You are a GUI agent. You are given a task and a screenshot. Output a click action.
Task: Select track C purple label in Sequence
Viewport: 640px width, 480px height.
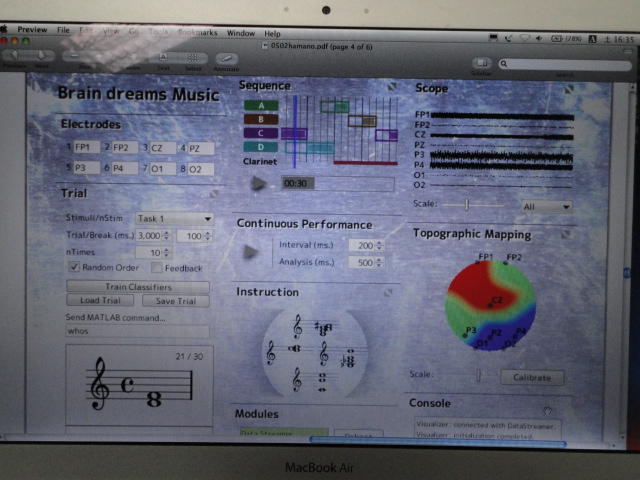[x=261, y=133]
